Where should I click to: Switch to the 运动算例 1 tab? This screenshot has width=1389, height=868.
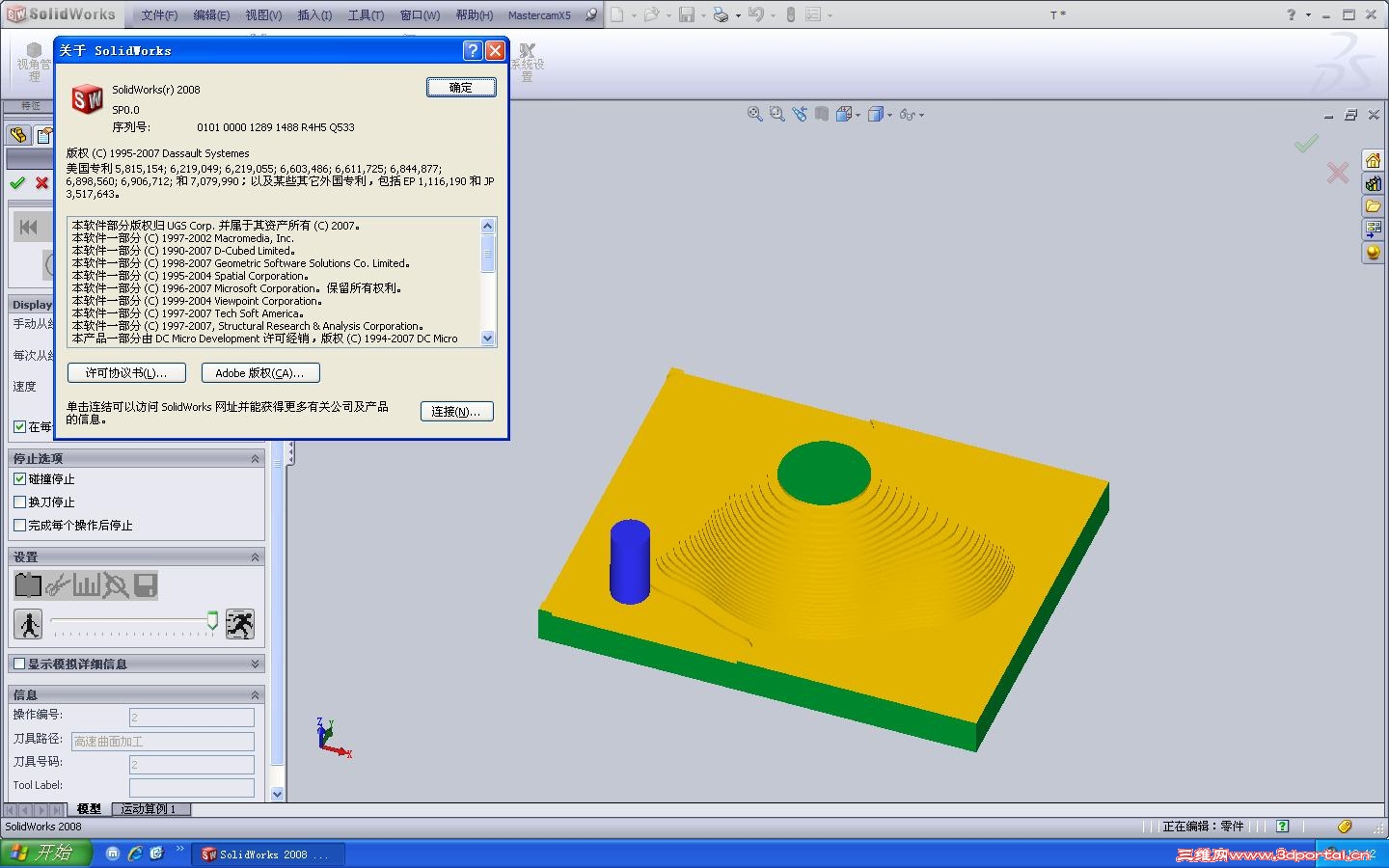click(x=150, y=809)
